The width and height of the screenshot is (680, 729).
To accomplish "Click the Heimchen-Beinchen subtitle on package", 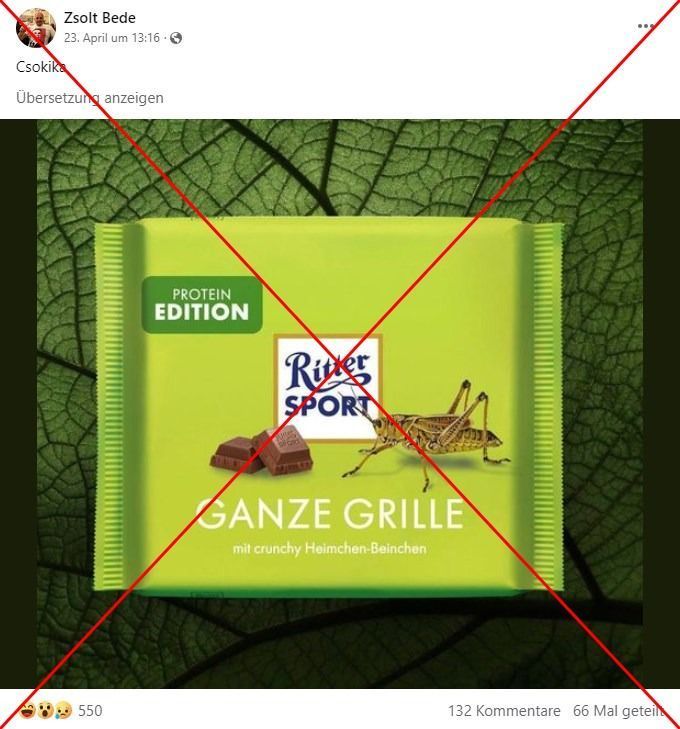I will [329, 549].
